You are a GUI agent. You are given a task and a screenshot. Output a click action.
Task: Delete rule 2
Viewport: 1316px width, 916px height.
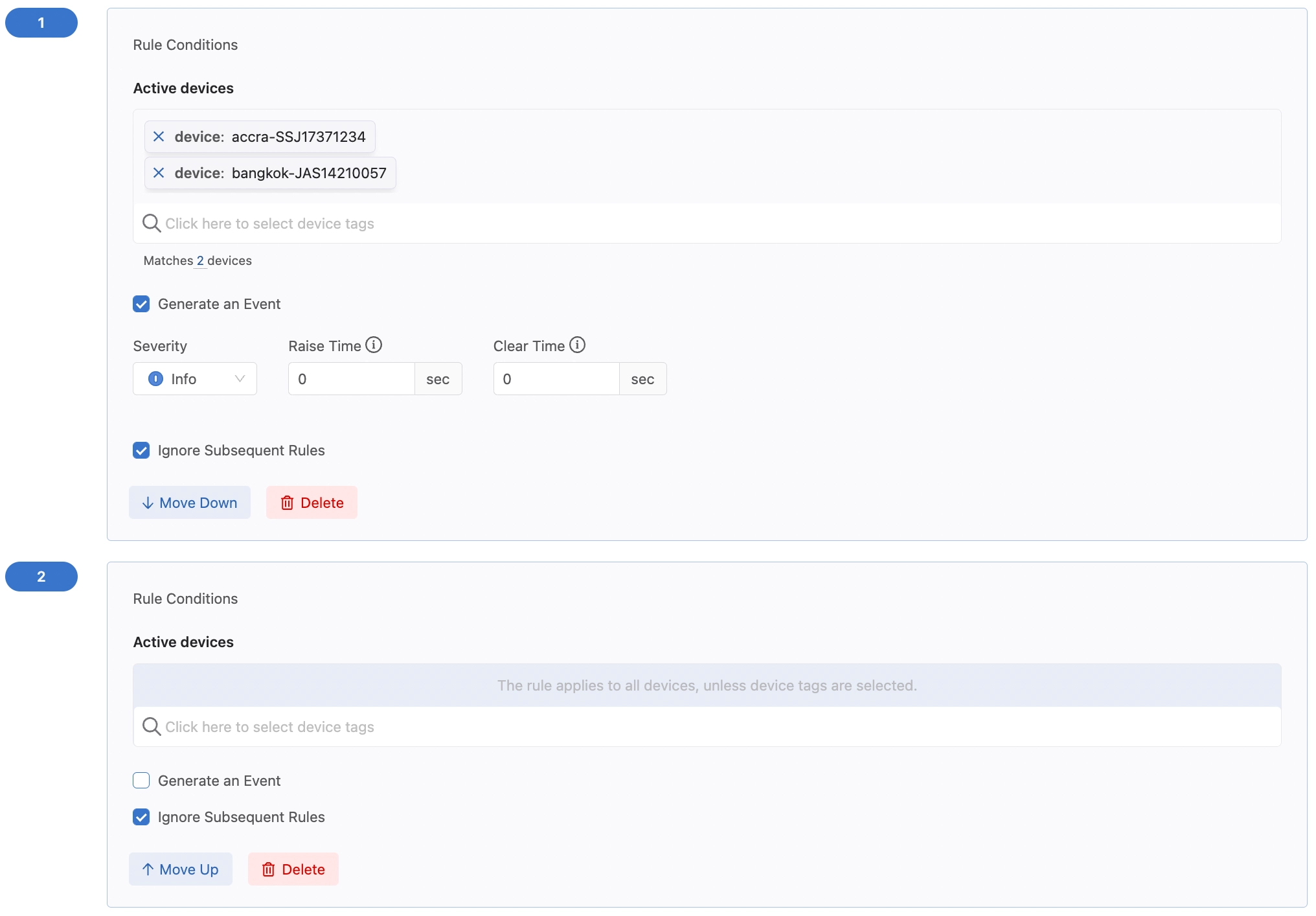coord(293,869)
